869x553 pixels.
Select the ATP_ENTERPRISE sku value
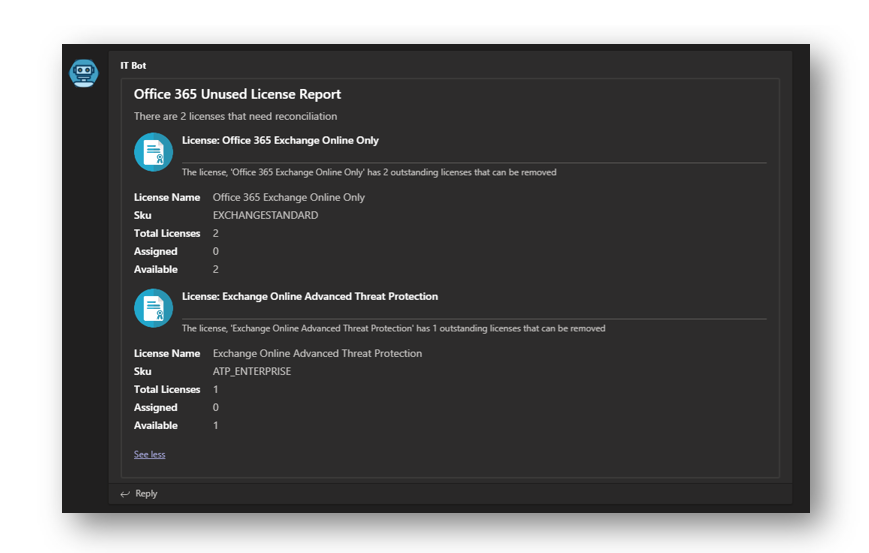click(x=252, y=371)
